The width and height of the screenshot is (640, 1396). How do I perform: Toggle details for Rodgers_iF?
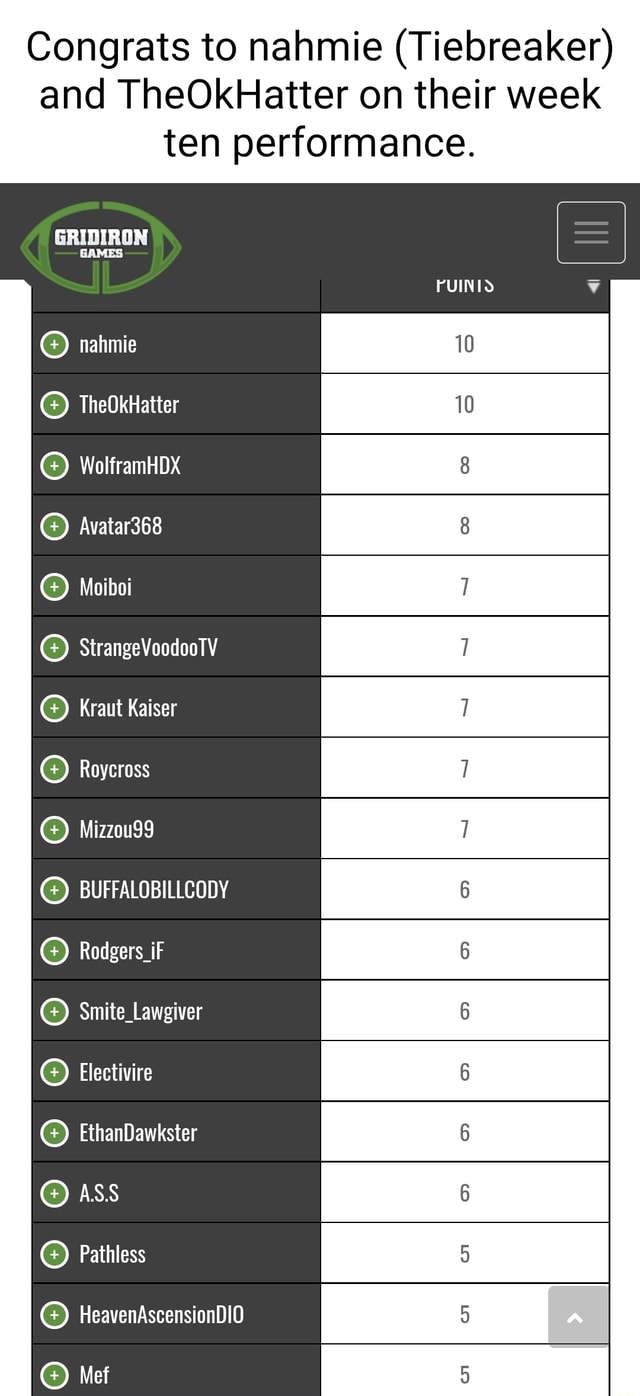click(54, 950)
